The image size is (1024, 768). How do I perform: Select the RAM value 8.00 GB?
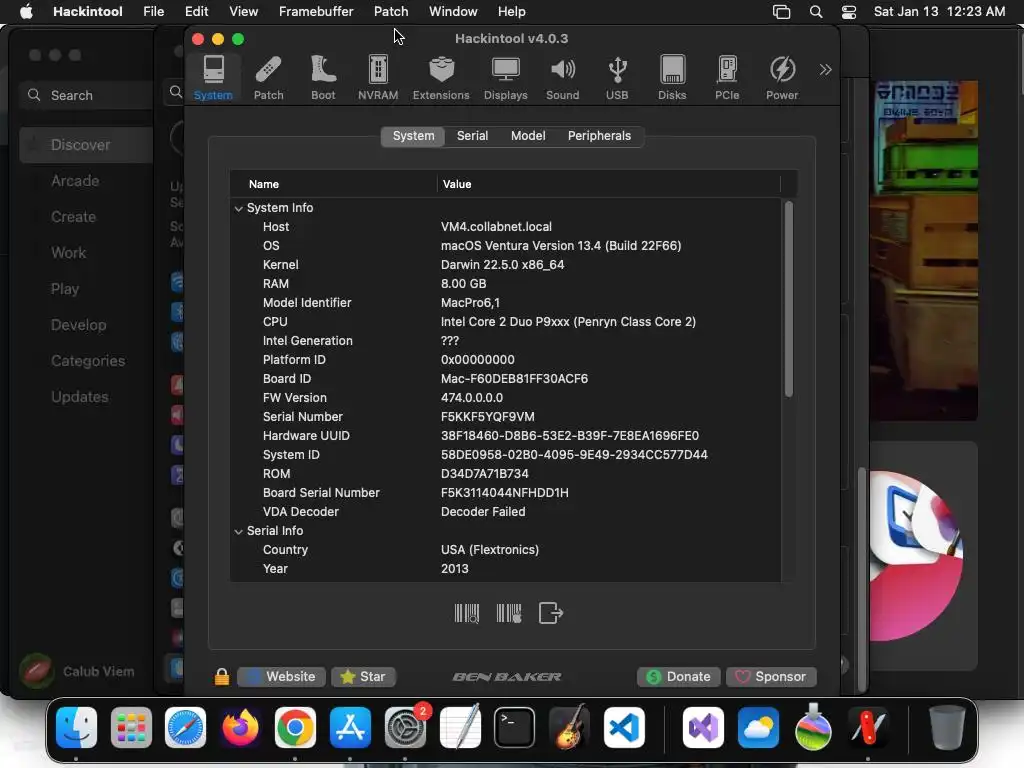pos(464,283)
